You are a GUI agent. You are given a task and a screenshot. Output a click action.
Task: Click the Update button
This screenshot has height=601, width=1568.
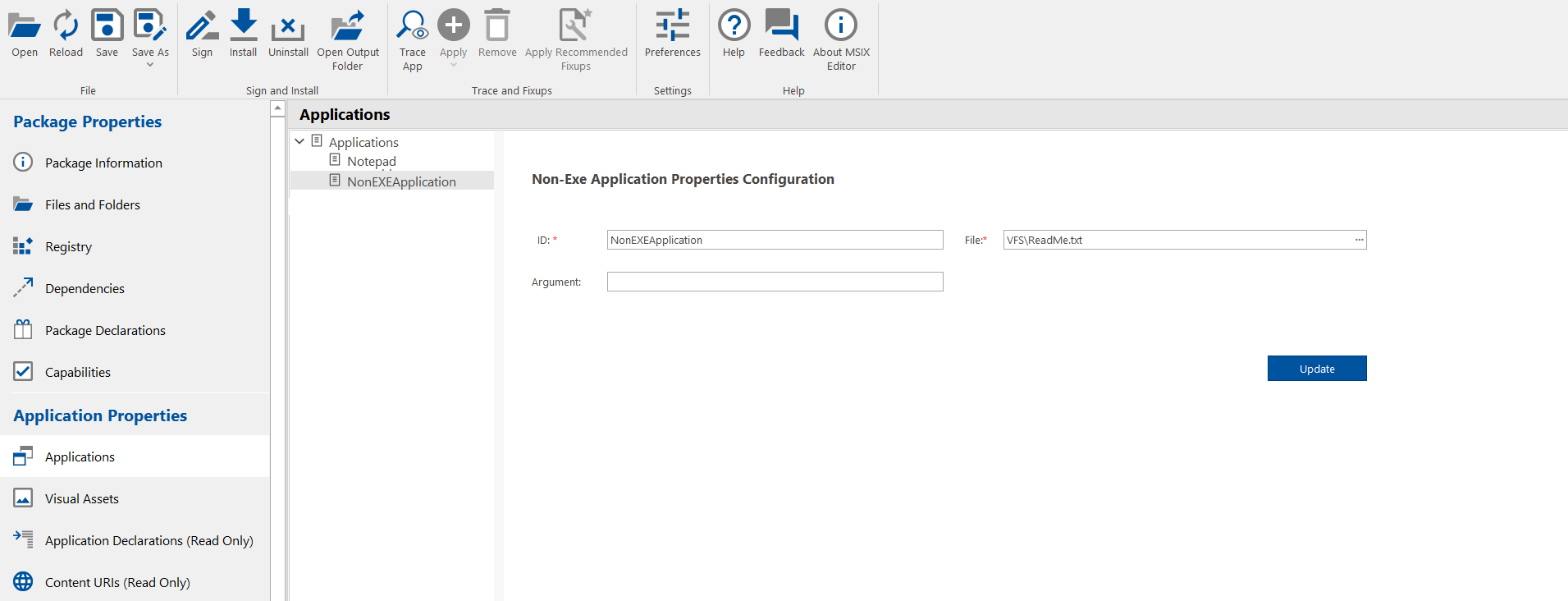(1316, 369)
